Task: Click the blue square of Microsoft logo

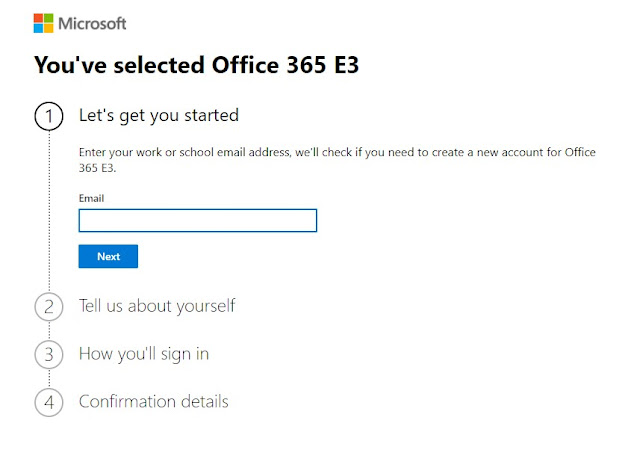Action: tap(39, 29)
